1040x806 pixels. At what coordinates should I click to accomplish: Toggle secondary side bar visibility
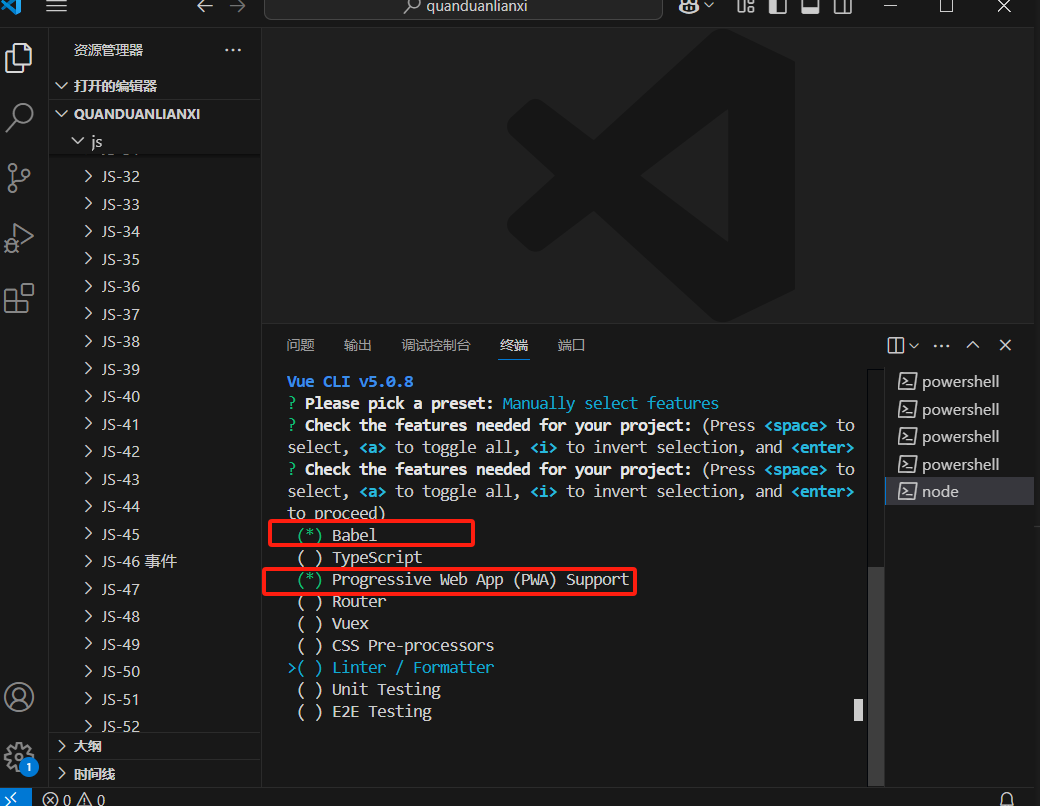[842, 7]
